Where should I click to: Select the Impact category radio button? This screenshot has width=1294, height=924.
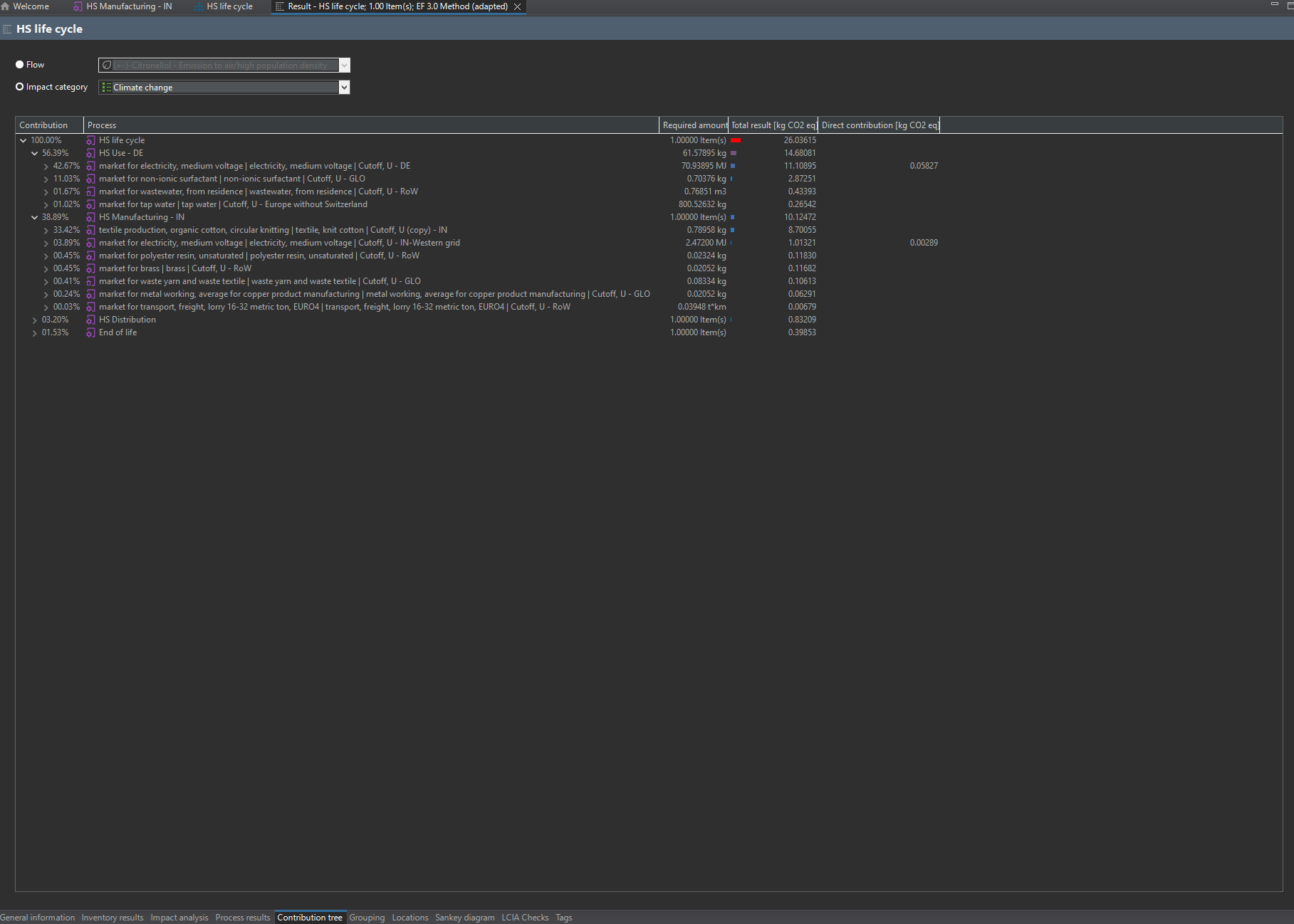click(x=20, y=87)
